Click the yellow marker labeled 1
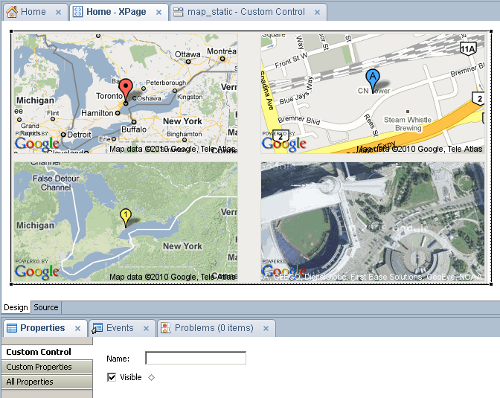 (125, 217)
